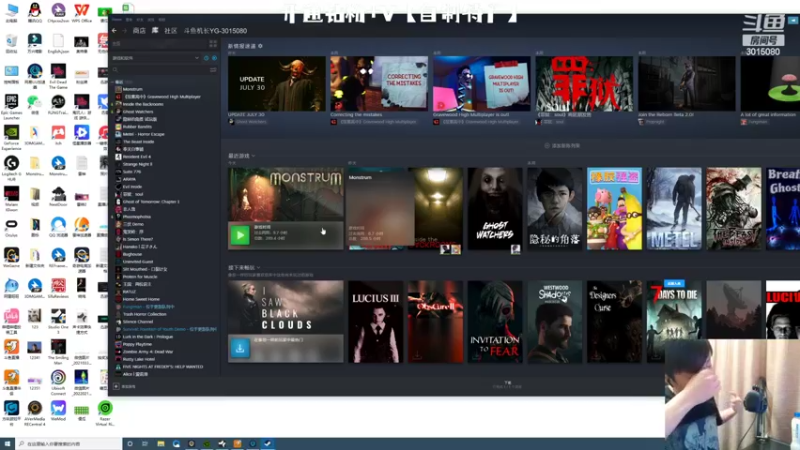
Task: Open the 社区 community tab
Action: click(x=170, y=31)
